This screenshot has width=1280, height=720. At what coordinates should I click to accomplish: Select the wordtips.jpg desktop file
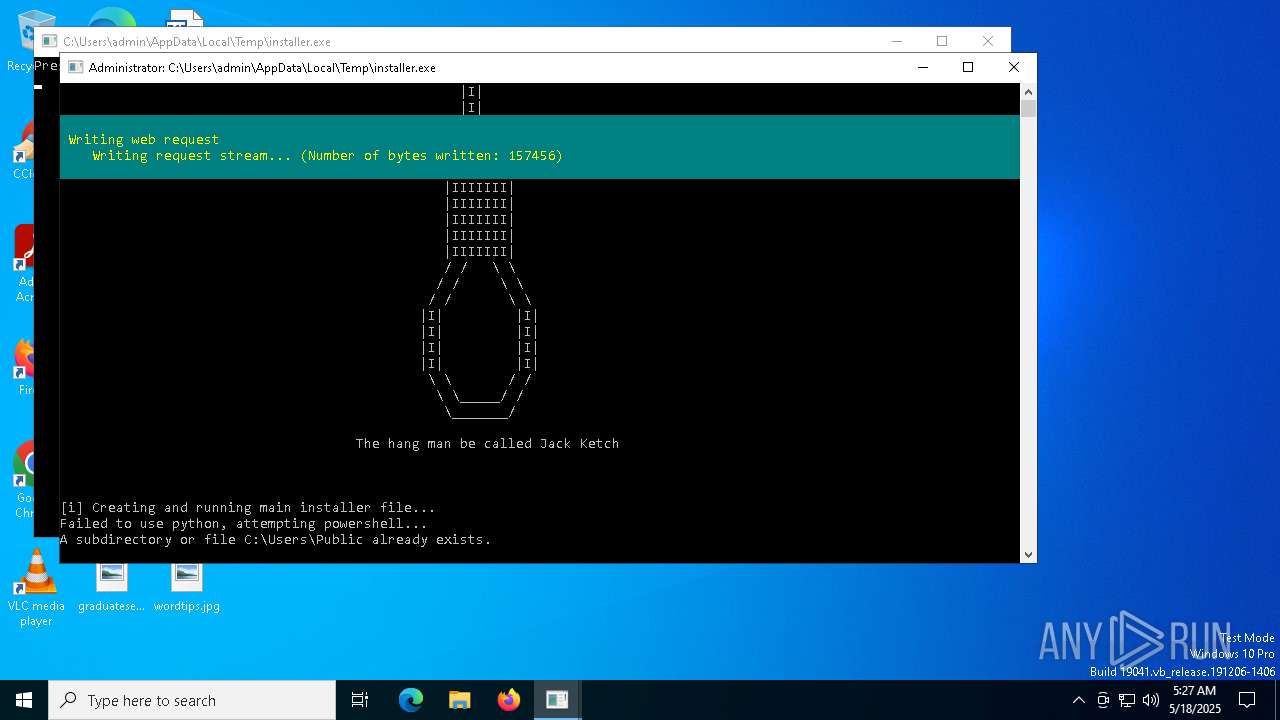point(186,587)
